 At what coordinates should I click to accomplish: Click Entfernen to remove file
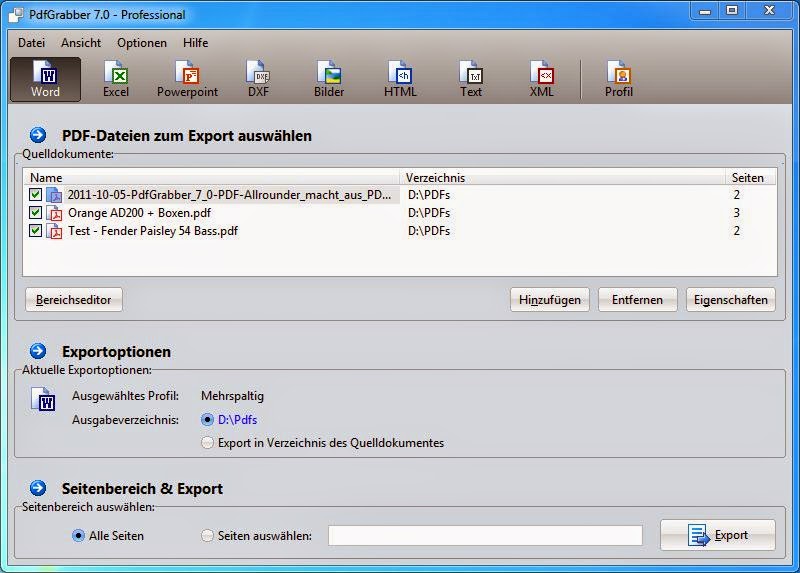pyautogui.click(x=638, y=300)
